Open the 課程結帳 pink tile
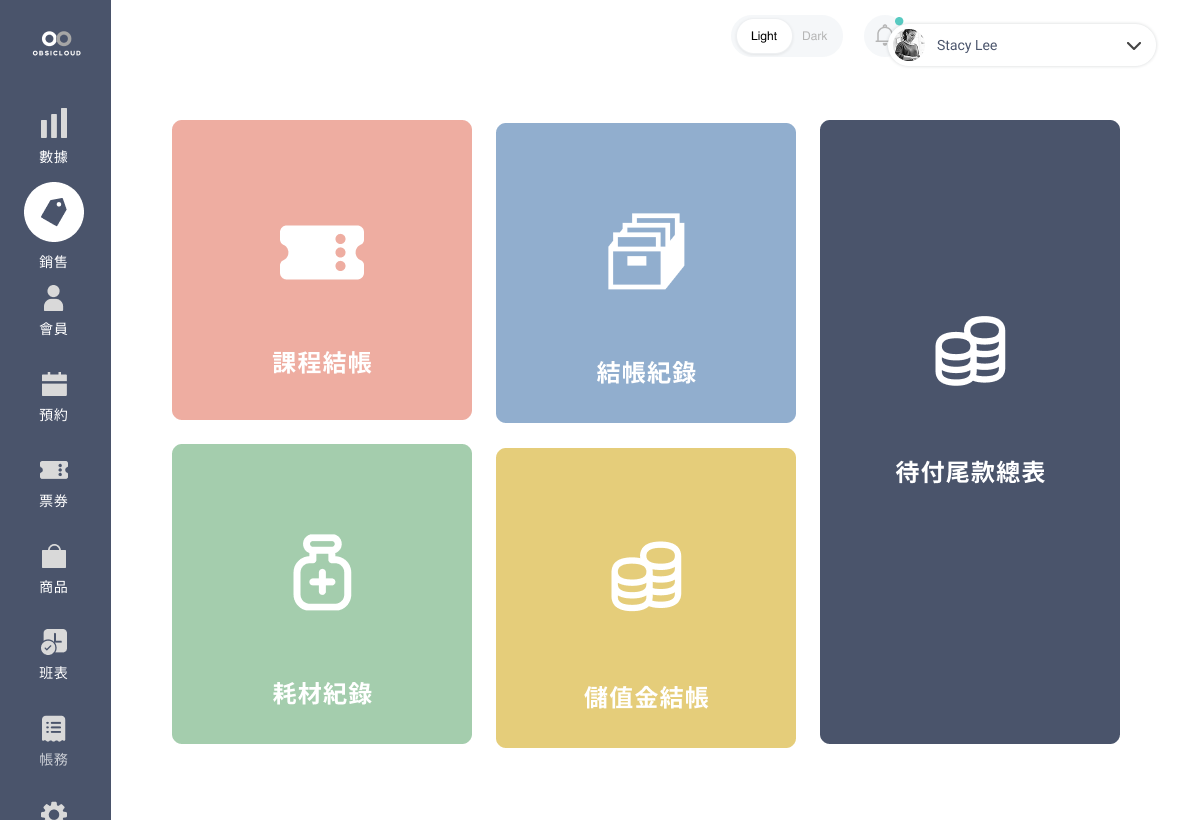The width and height of the screenshot is (1180, 820). [322, 270]
